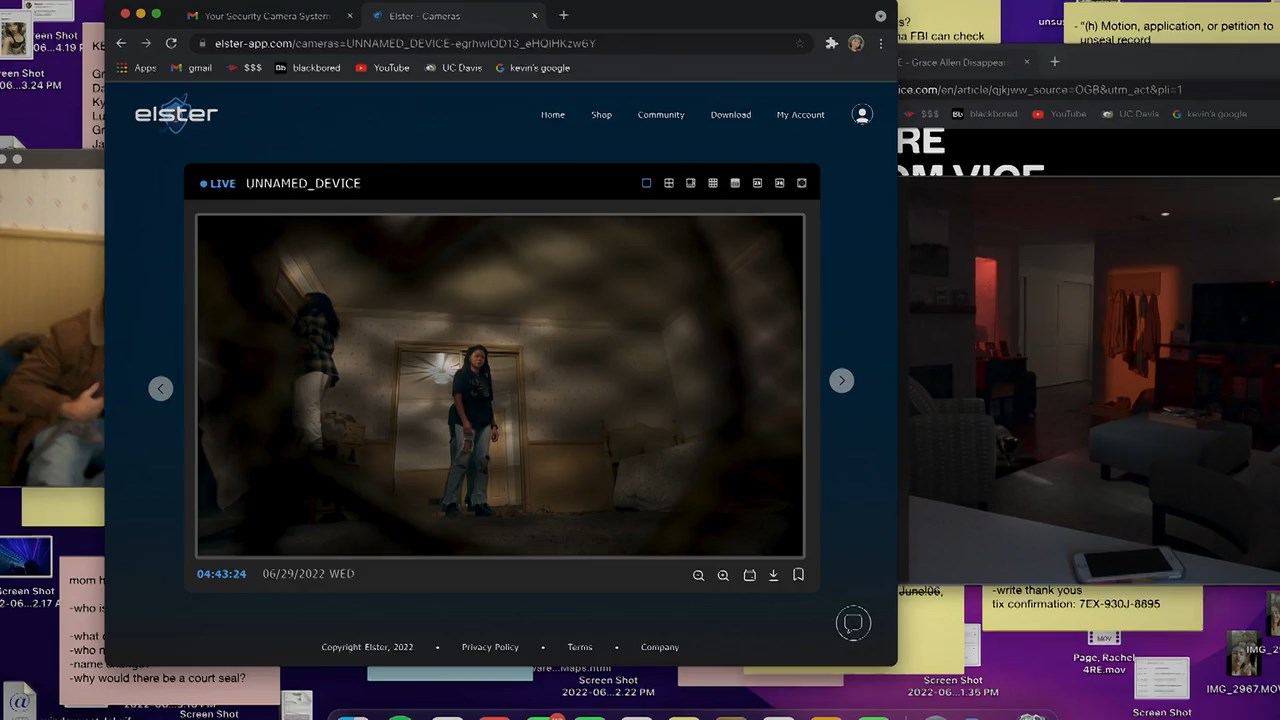Image resolution: width=1280 pixels, height=720 pixels.
Task: Go to the next camera
Action: (842, 381)
